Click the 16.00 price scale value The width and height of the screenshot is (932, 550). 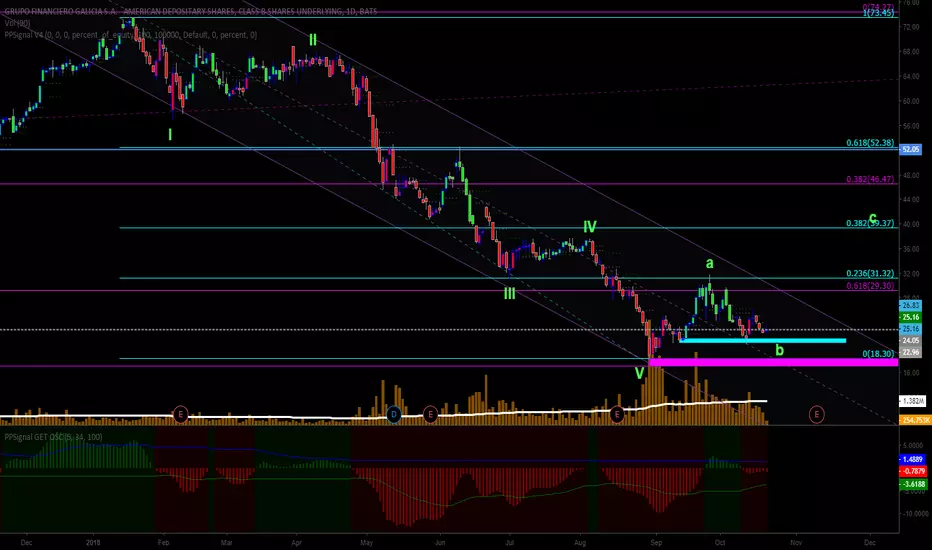[911, 373]
